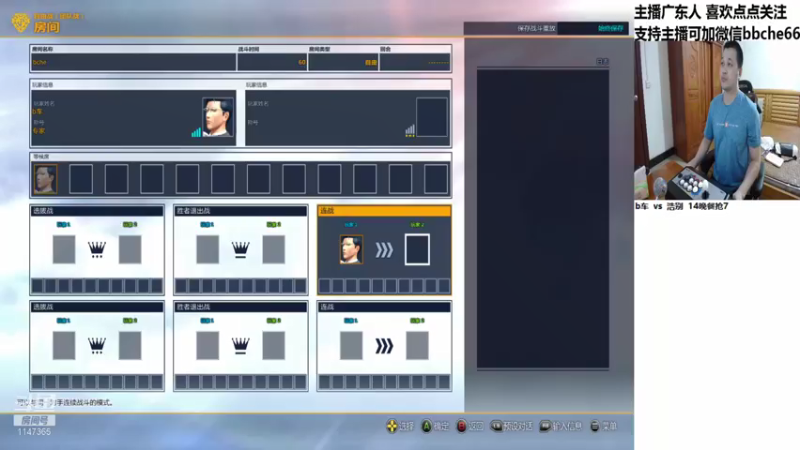Click the crown icon in lower 选拔战 card
The image size is (800, 450).
pyautogui.click(x=96, y=345)
